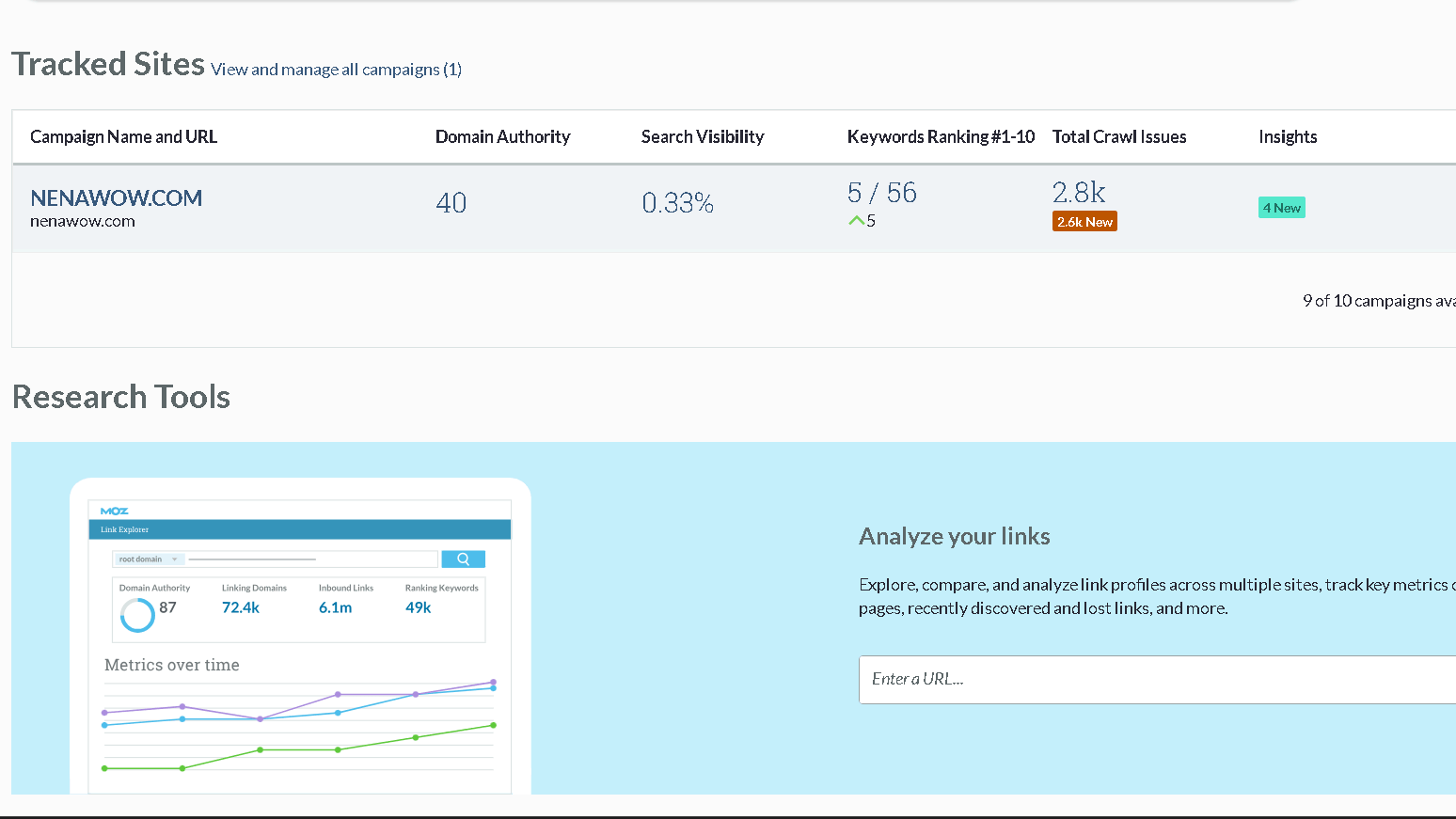
Task: Click the 'Keywords Ranking #1-10' column header
Action: click(x=941, y=137)
